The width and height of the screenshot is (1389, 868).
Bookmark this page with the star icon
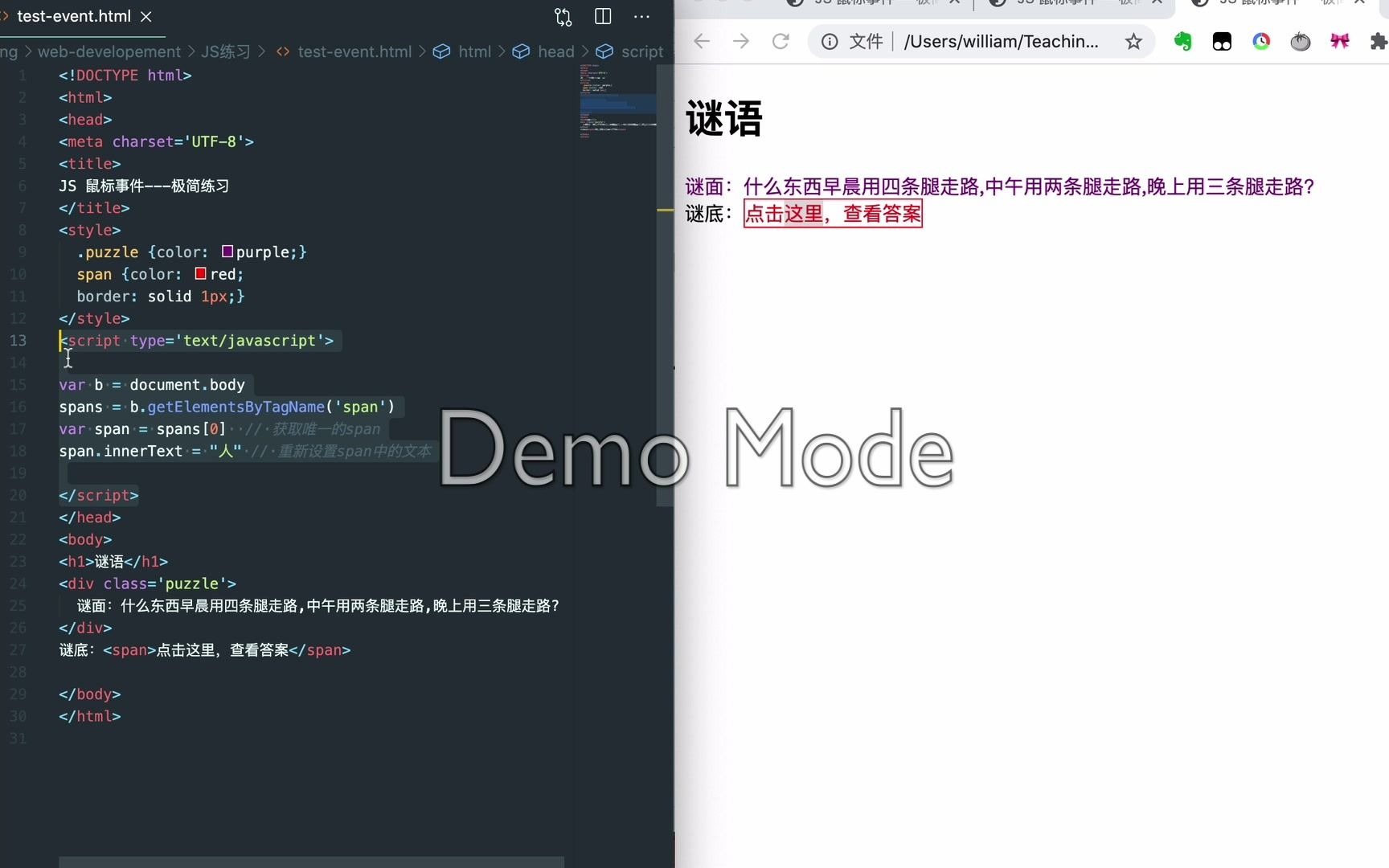click(x=1133, y=41)
